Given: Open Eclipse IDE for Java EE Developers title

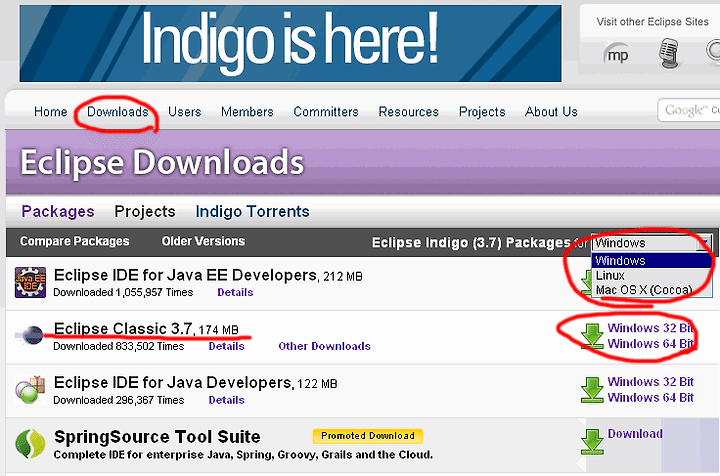Looking at the screenshot, I should pos(186,275).
